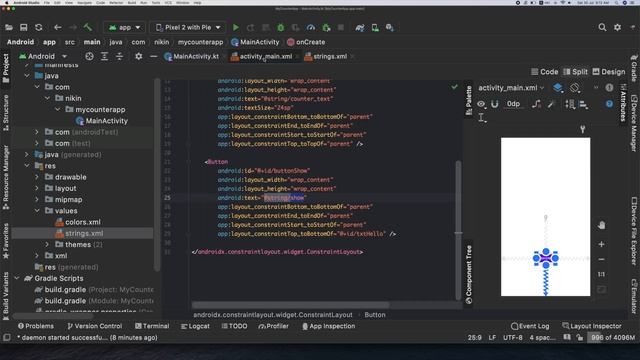Collapse Gradle Scripts node
The image size is (640, 360).
point(17,278)
